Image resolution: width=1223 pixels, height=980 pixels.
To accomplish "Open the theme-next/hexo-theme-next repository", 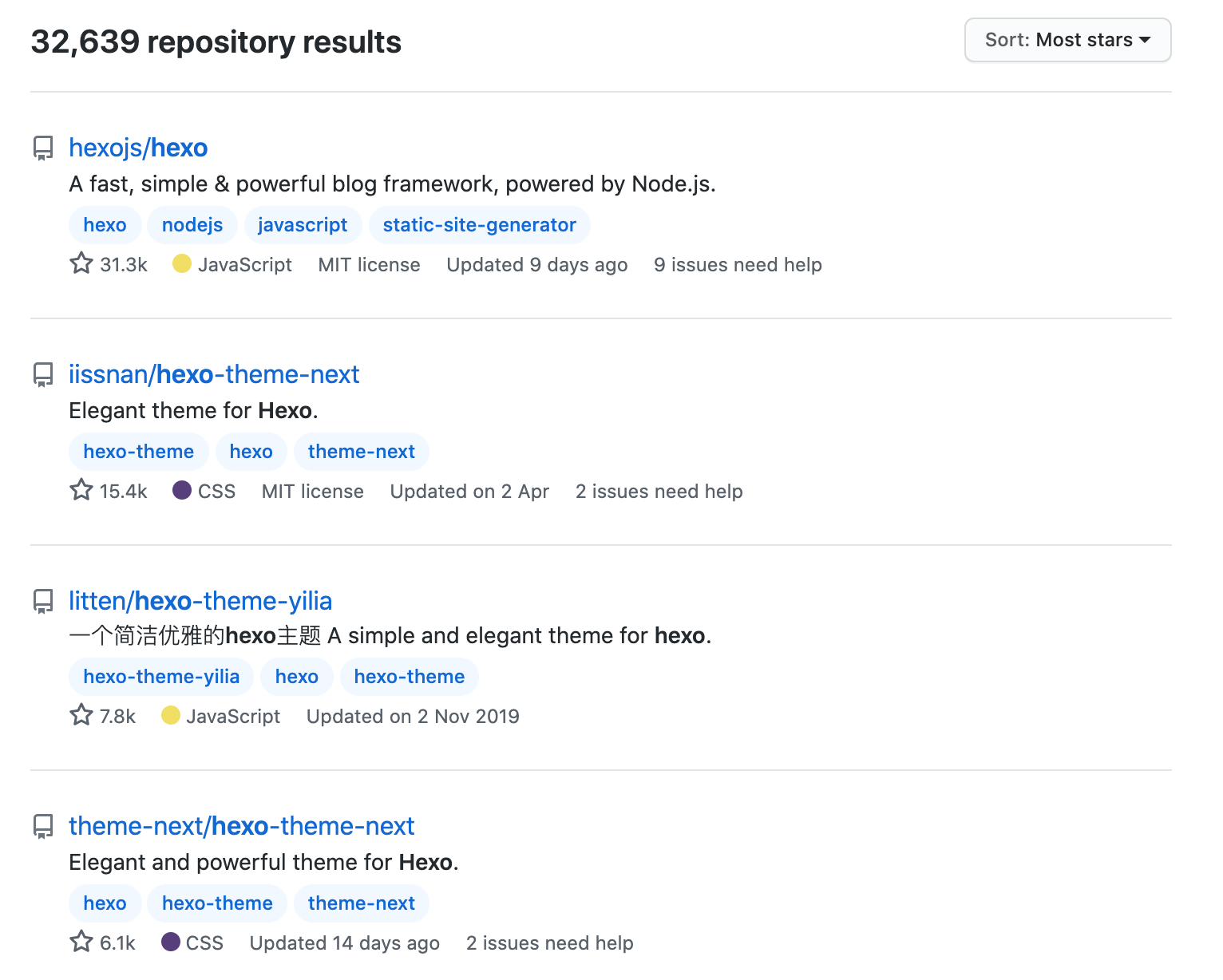I will point(241,826).
